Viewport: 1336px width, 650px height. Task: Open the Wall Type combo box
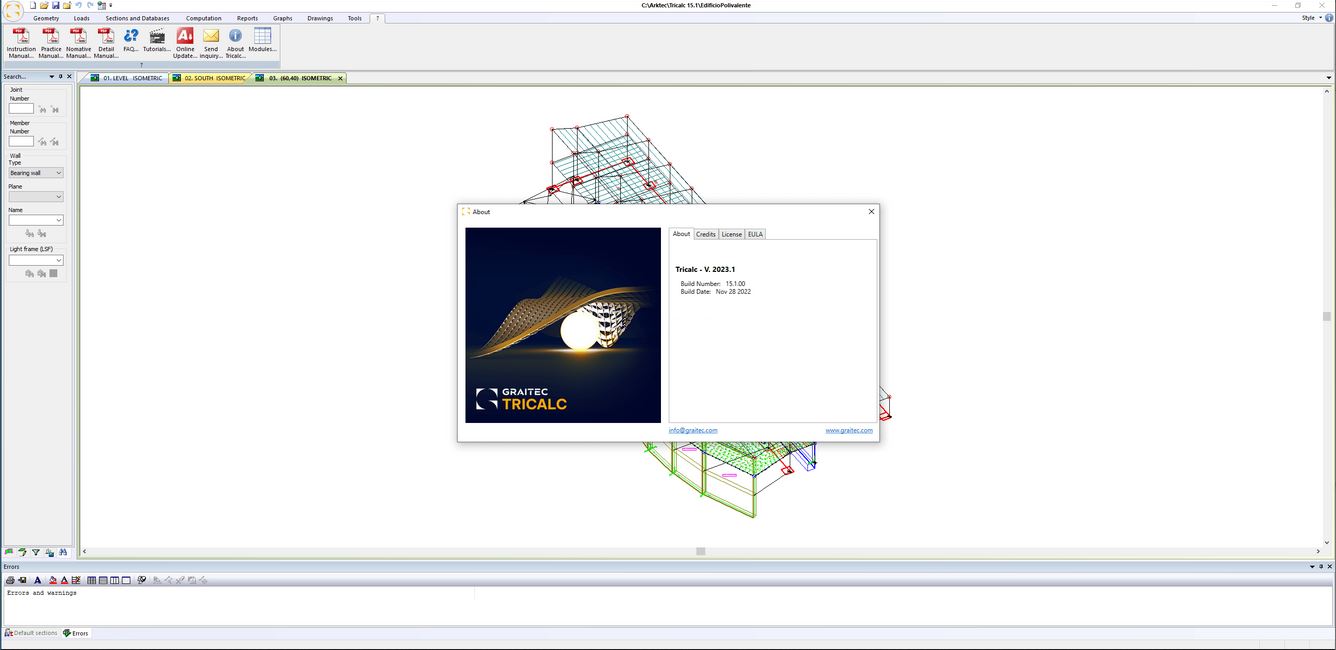click(35, 172)
